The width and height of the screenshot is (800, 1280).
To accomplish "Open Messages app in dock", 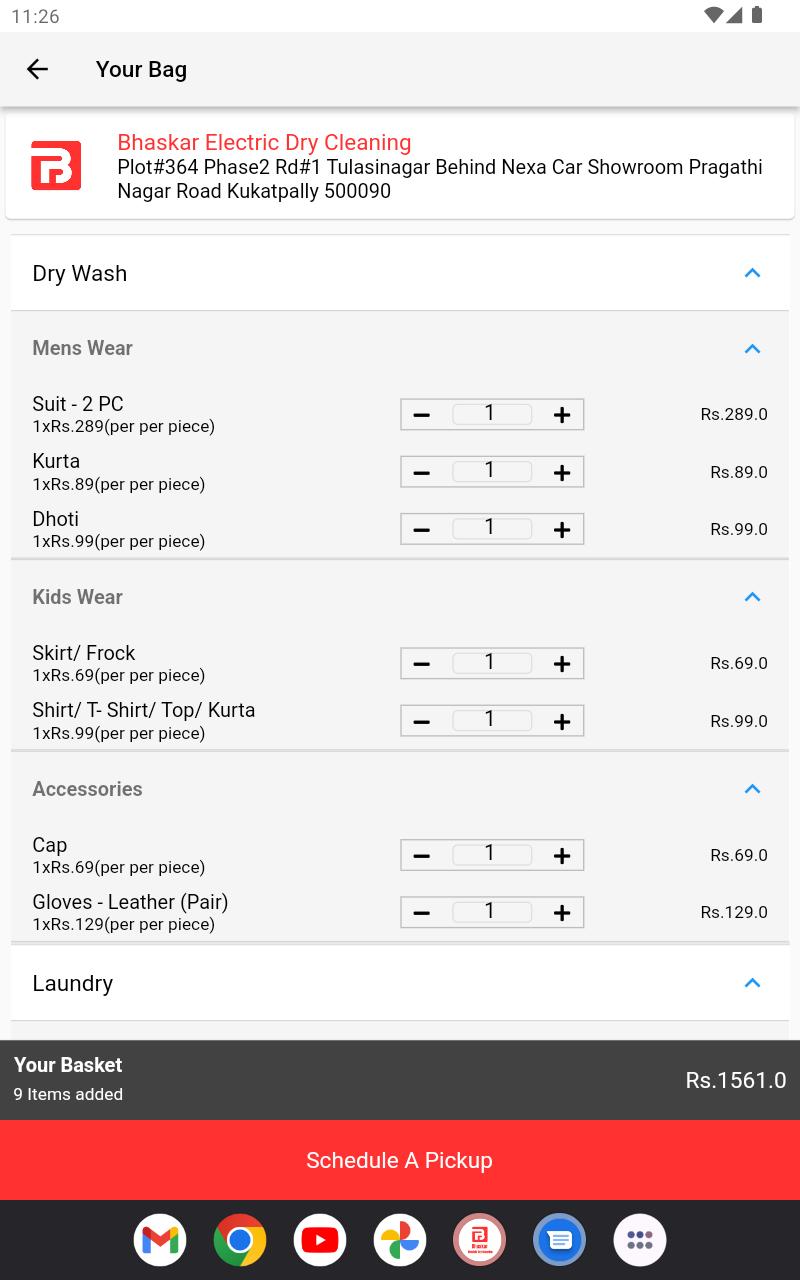I will click(x=560, y=1240).
